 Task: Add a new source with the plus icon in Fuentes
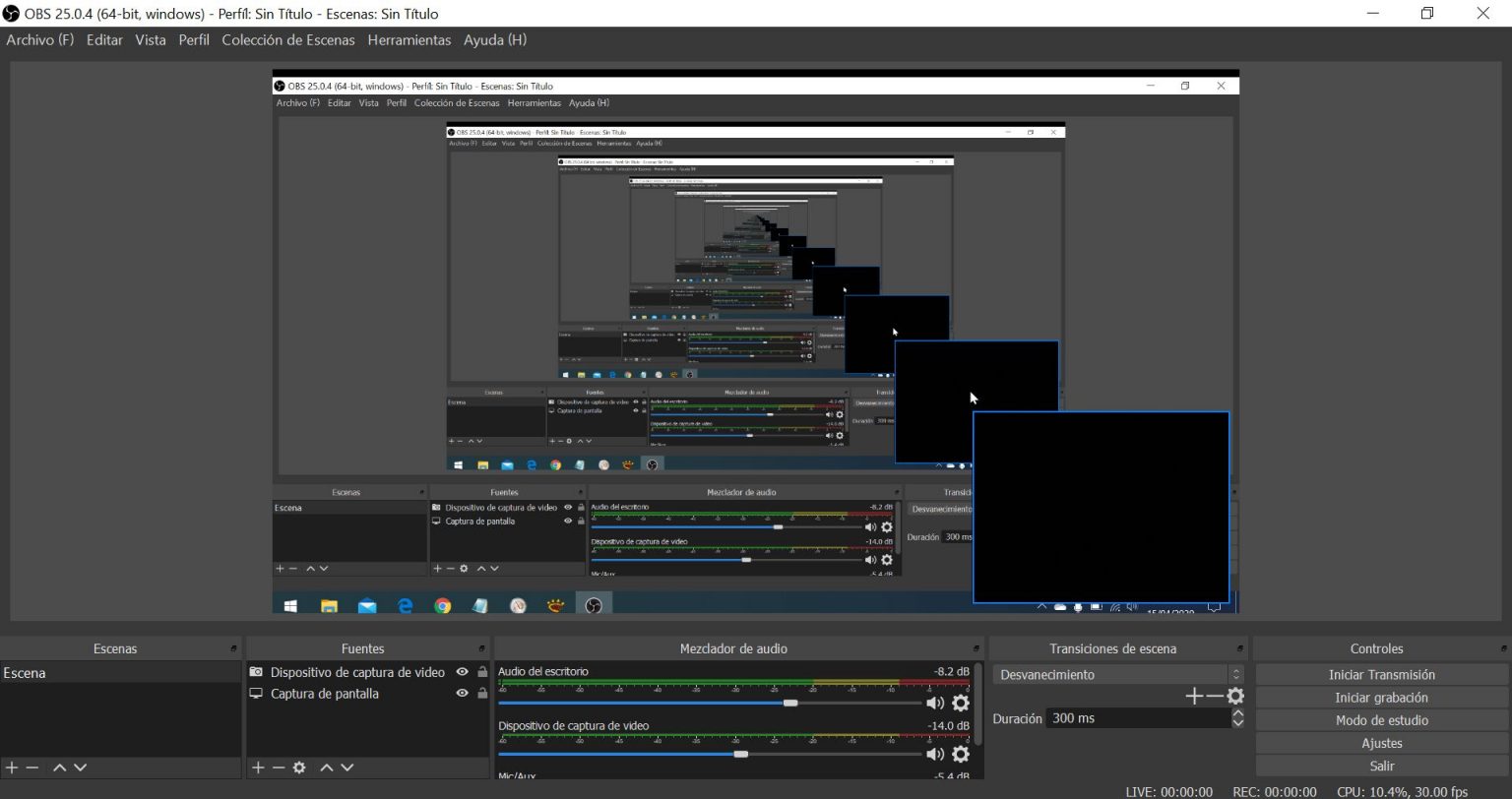tap(258, 768)
